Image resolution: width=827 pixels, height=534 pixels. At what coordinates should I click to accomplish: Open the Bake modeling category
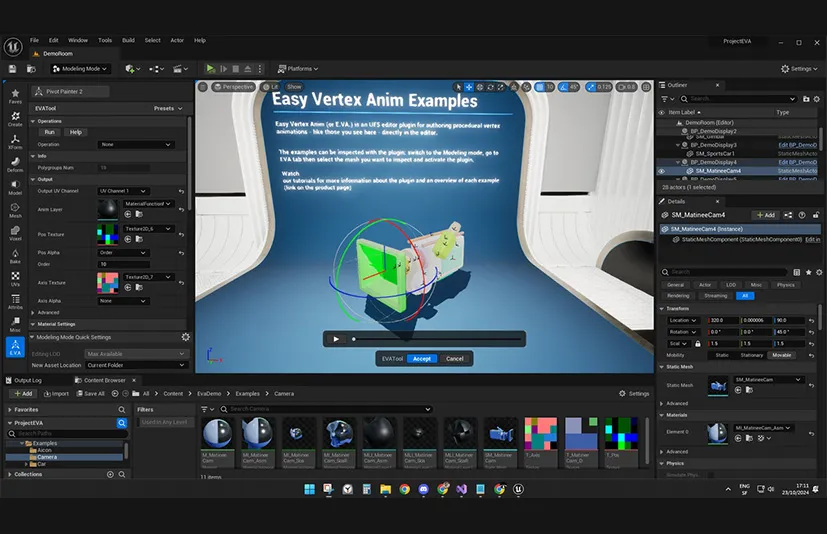tap(15, 256)
